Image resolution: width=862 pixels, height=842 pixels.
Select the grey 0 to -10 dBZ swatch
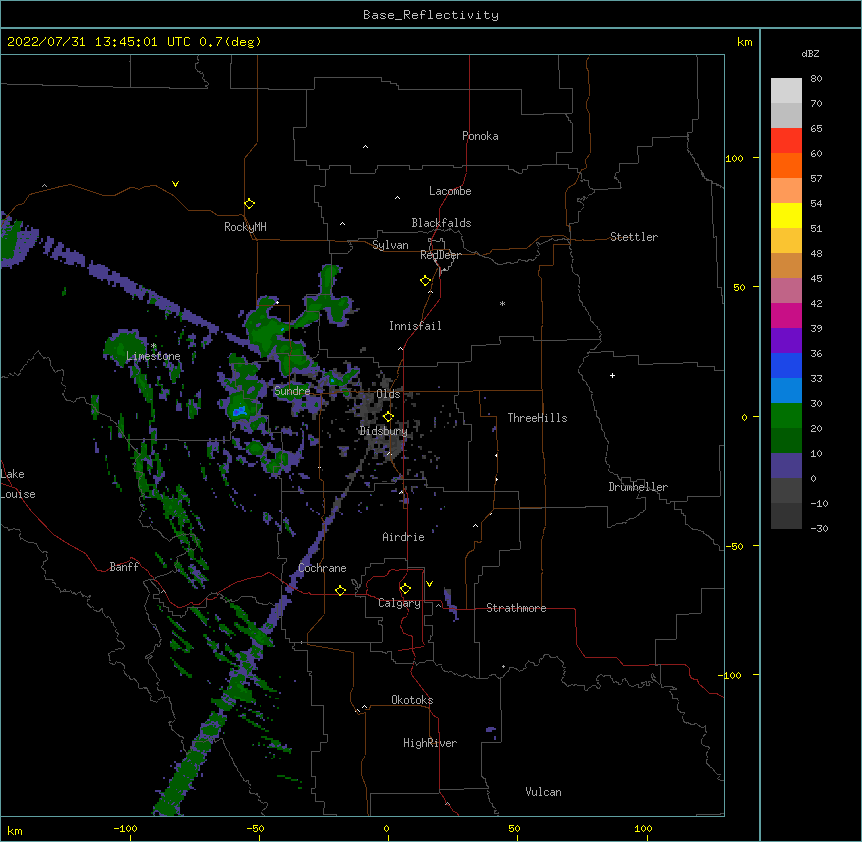(786, 491)
